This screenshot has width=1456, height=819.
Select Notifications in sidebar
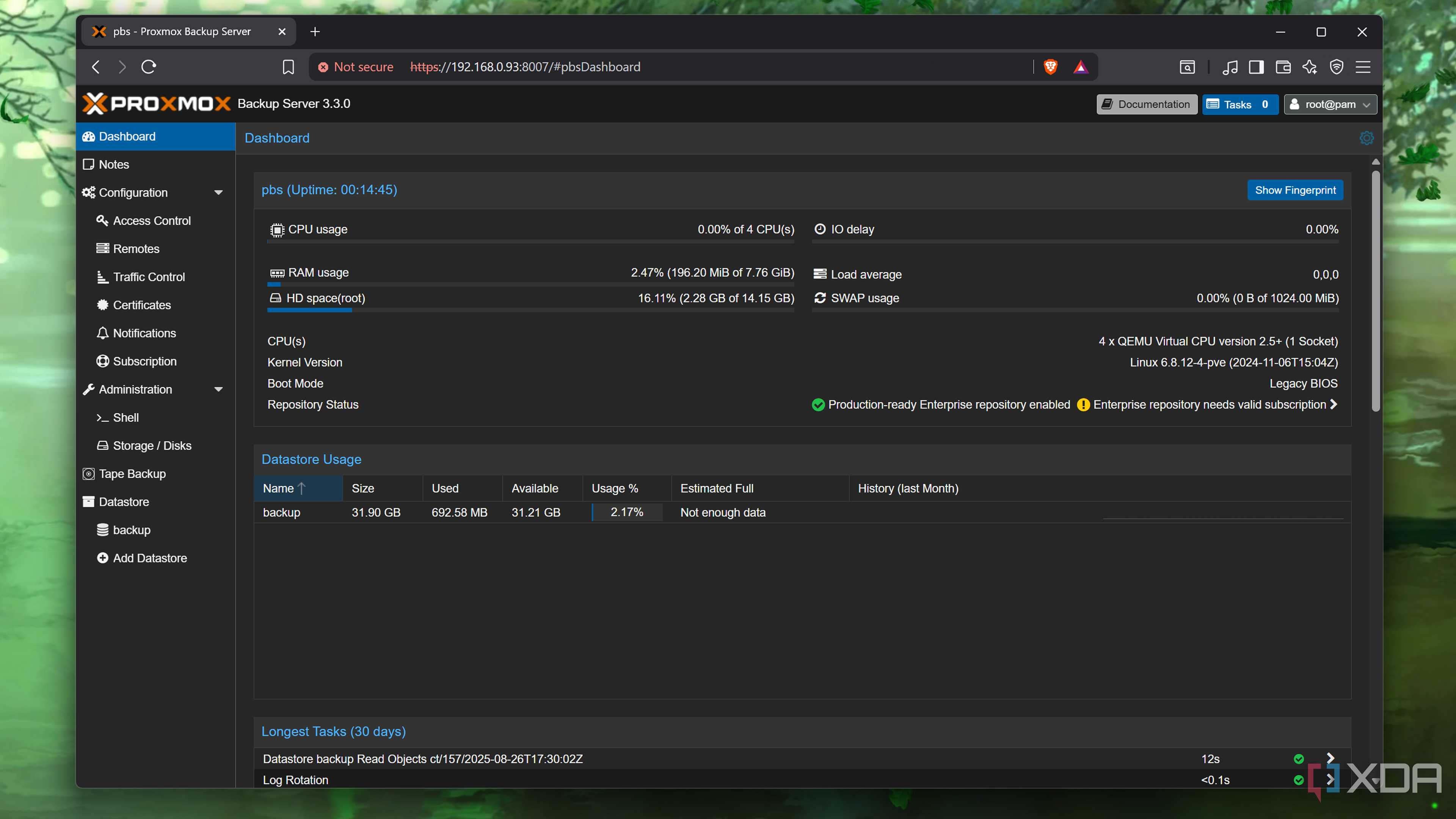pyautogui.click(x=155, y=334)
